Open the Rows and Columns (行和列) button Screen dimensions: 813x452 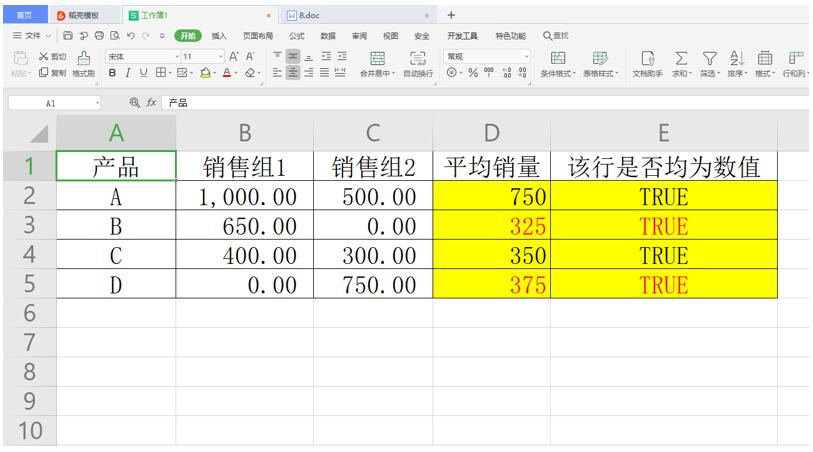[x=795, y=64]
